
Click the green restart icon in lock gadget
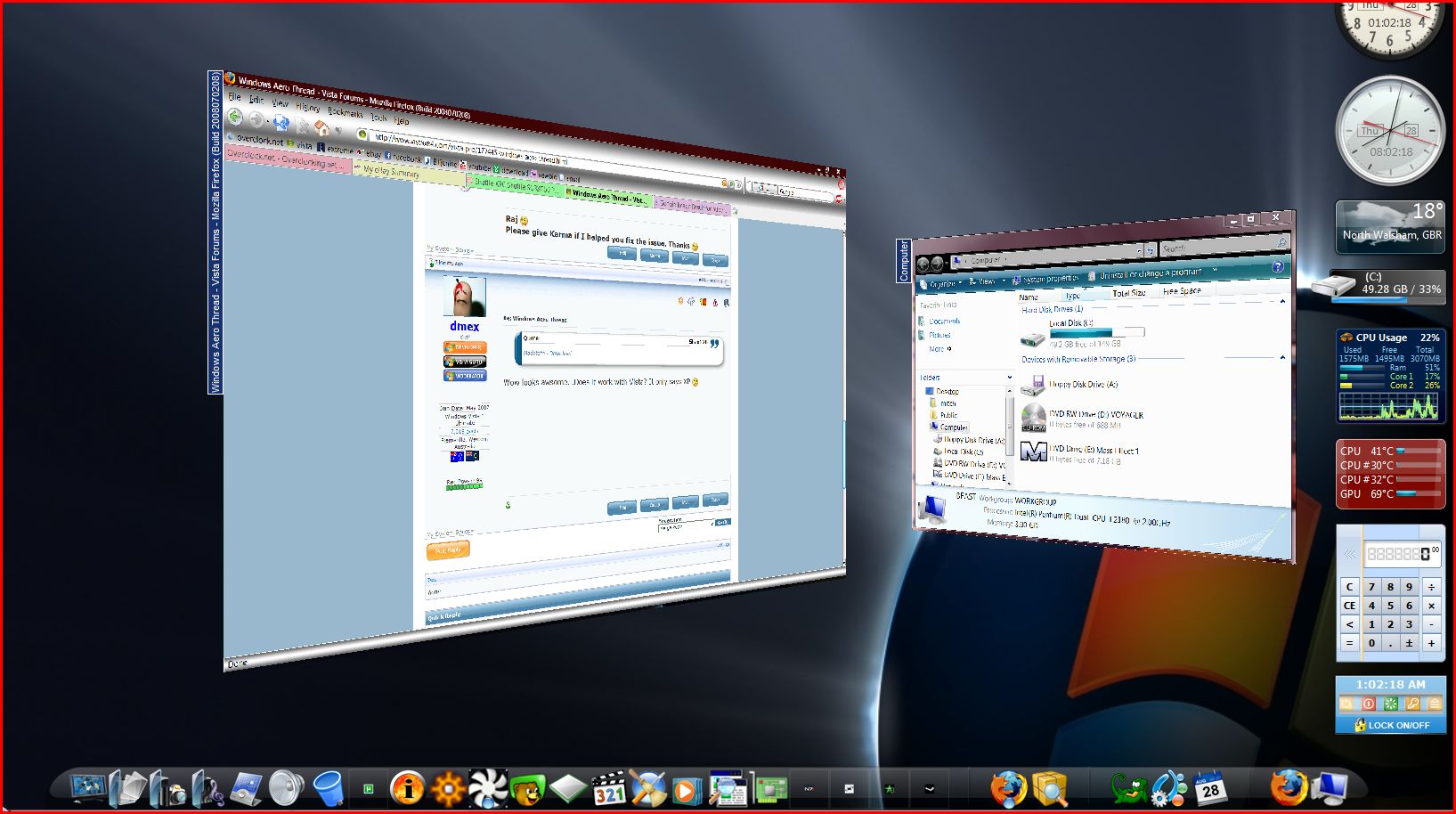click(x=1389, y=704)
